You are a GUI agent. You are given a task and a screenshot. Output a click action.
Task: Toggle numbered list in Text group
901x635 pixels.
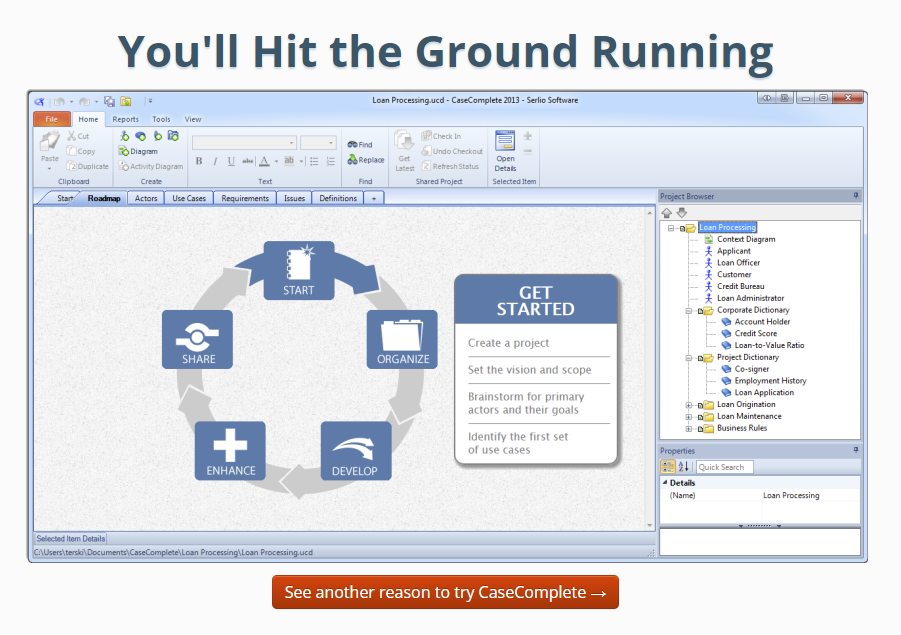[x=331, y=161]
